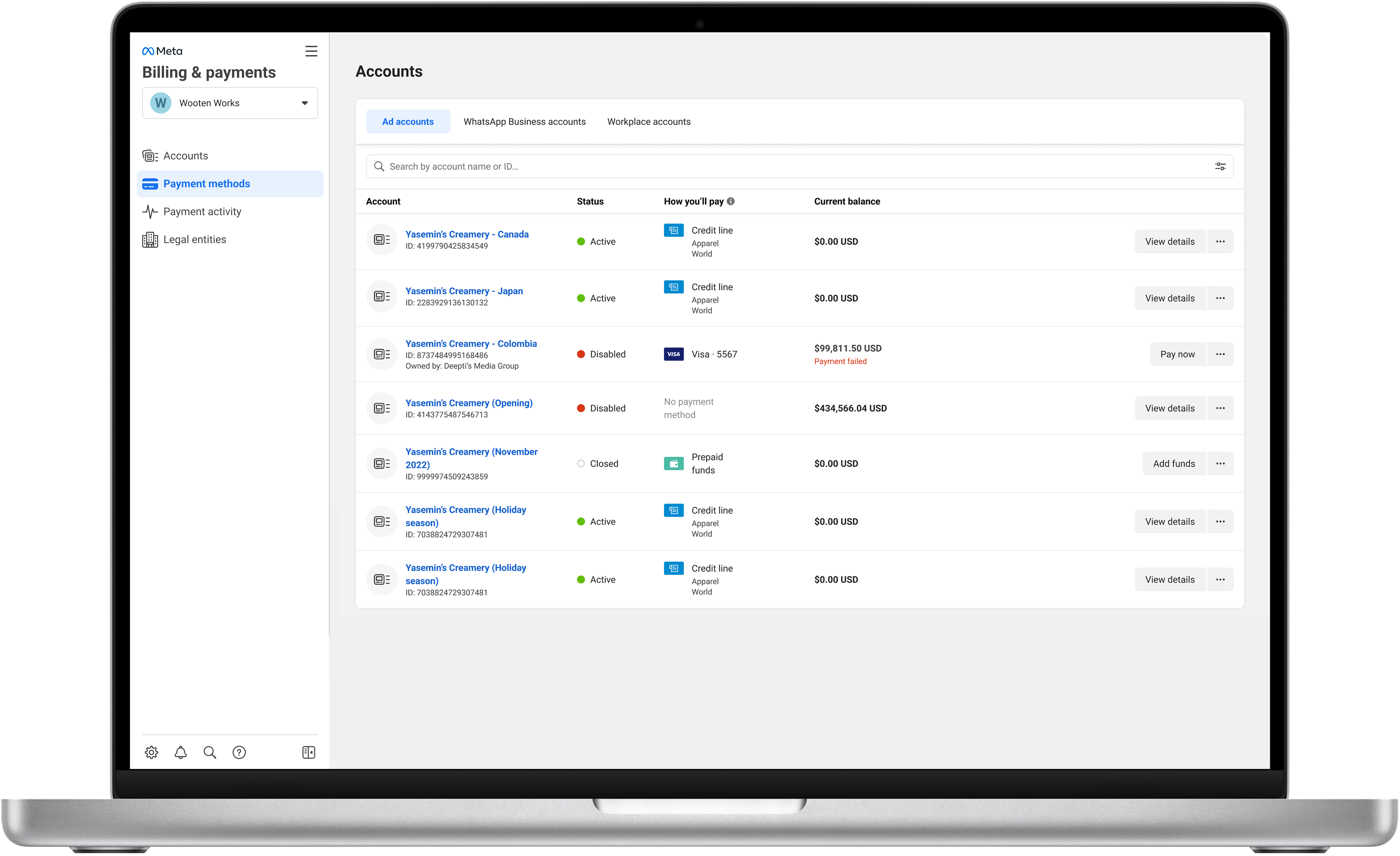Open Yasemin's Creamery (Opening) account link
Viewport: 1400px width, 856px height.
point(469,403)
